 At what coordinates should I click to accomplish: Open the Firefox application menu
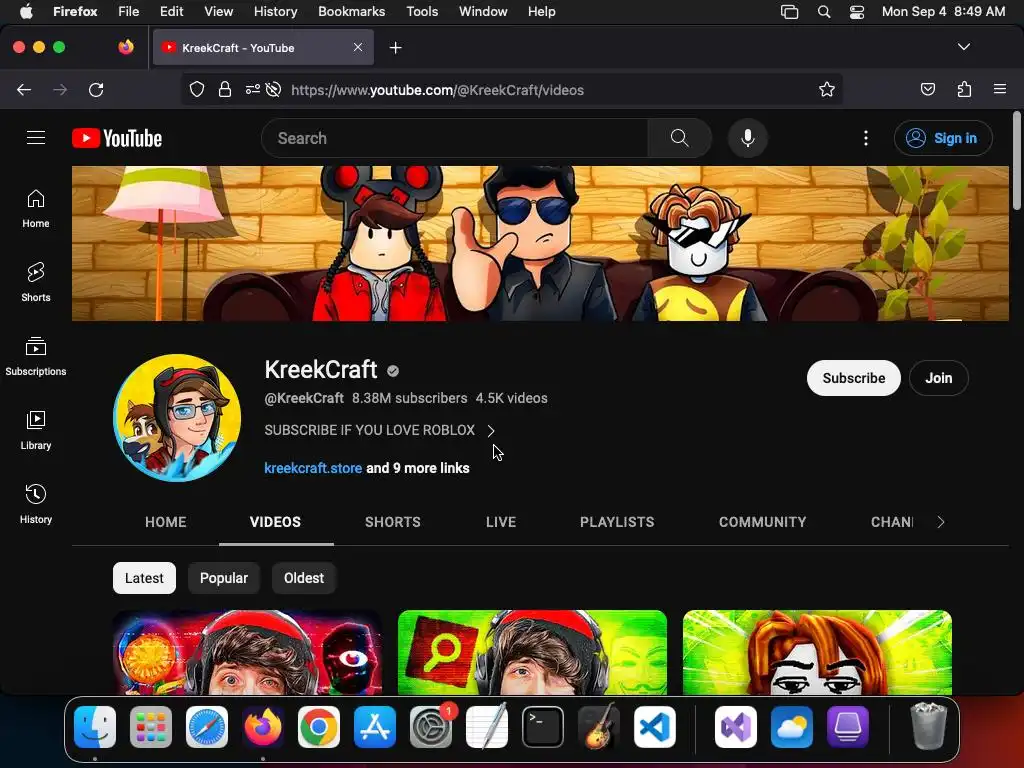pos(1000,89)
